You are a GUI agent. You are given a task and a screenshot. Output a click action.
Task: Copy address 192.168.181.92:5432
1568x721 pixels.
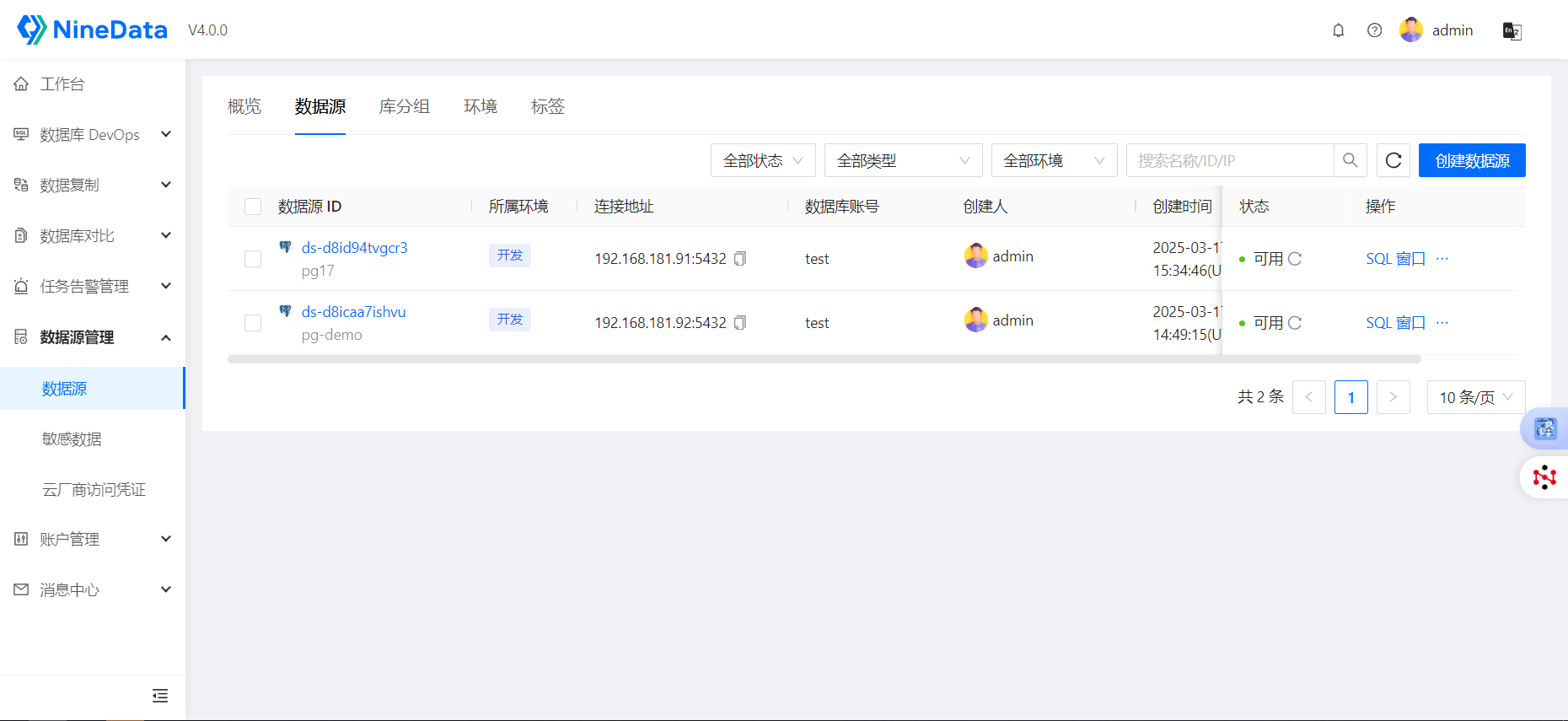pos(740,323)
